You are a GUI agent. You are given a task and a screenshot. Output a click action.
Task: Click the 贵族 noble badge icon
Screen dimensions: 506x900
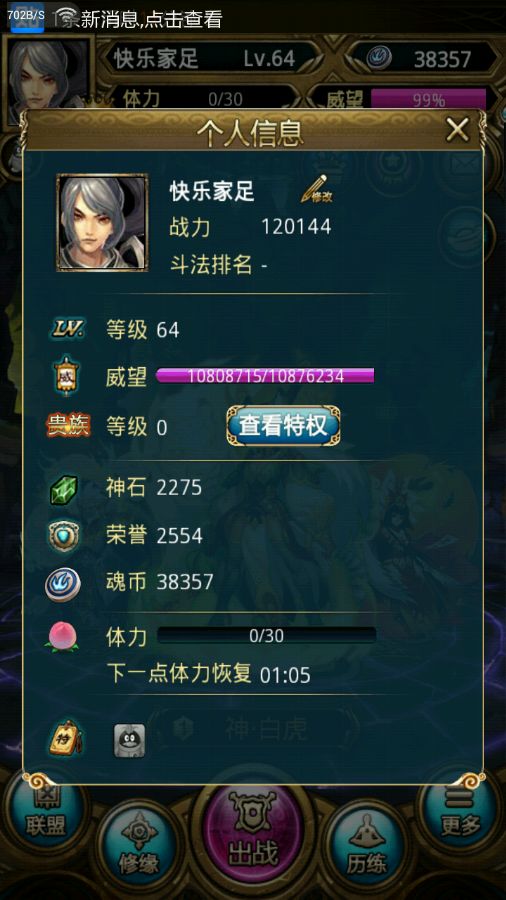click(68, 426)
